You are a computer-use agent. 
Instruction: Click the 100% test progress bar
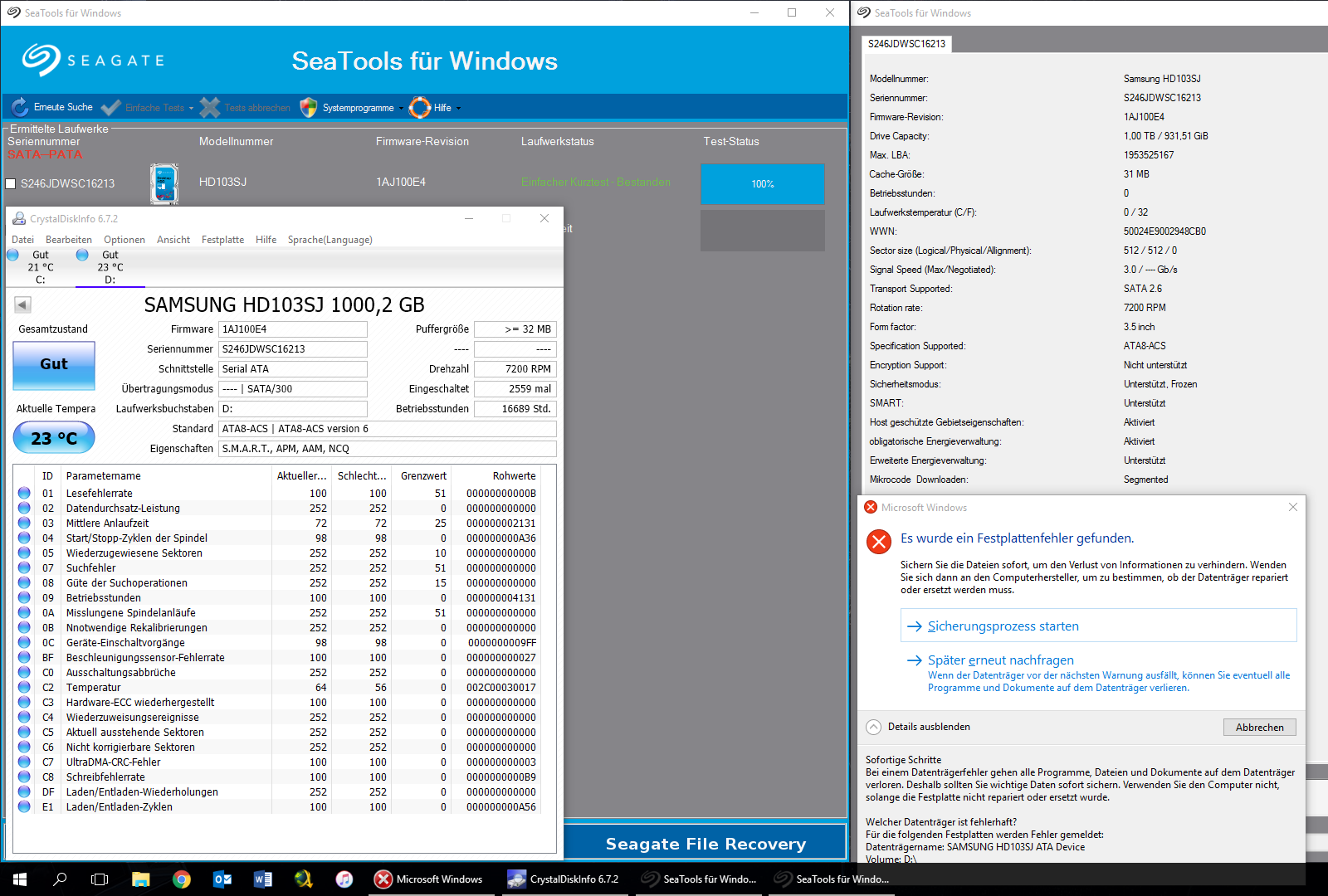click(763, 183)
